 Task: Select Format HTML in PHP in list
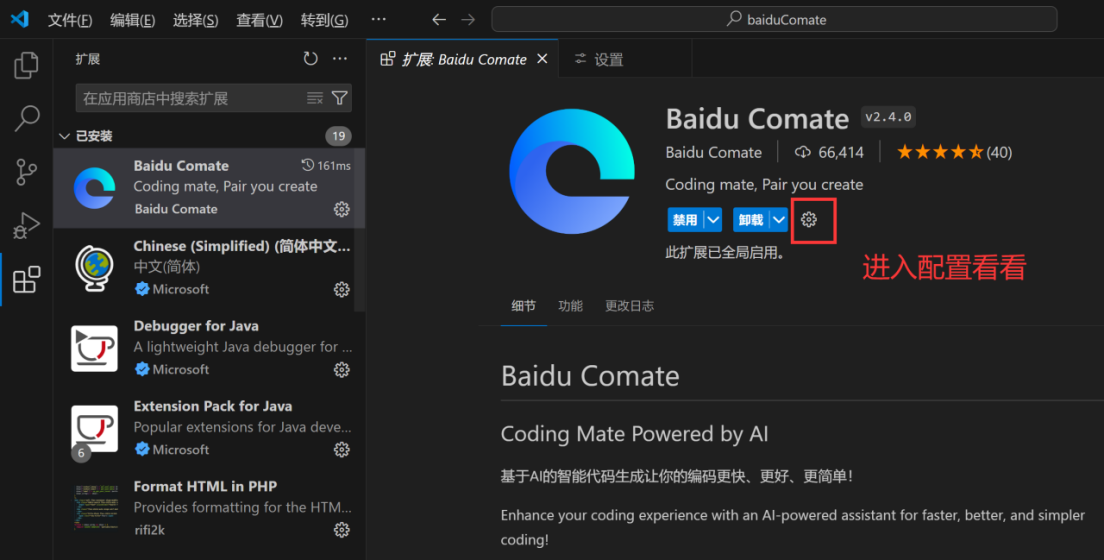click(209, 509)
